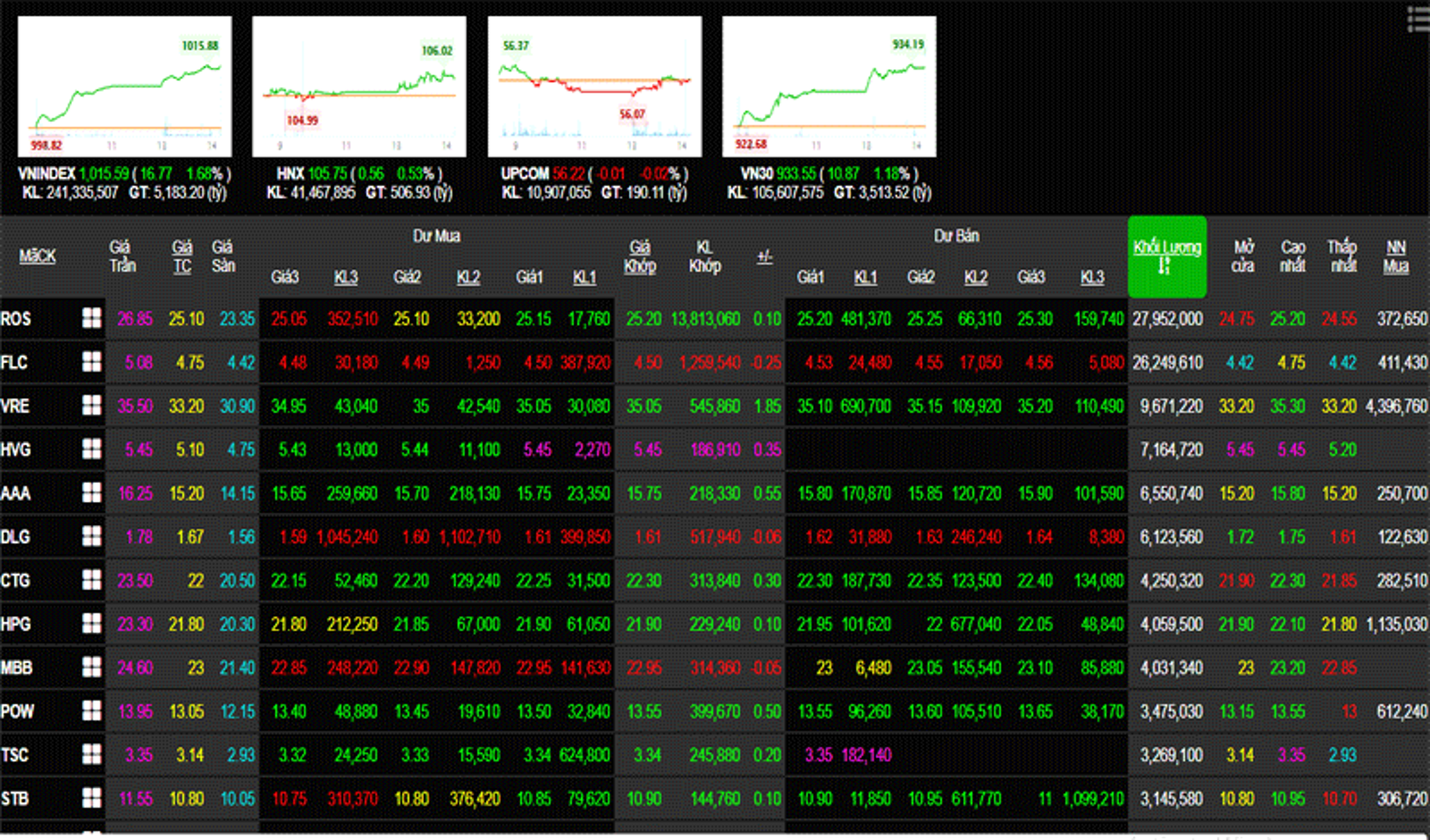Click ROS total volume 27,952,000
This screenshot has width=1430, height=840.
pos(1167,319)
